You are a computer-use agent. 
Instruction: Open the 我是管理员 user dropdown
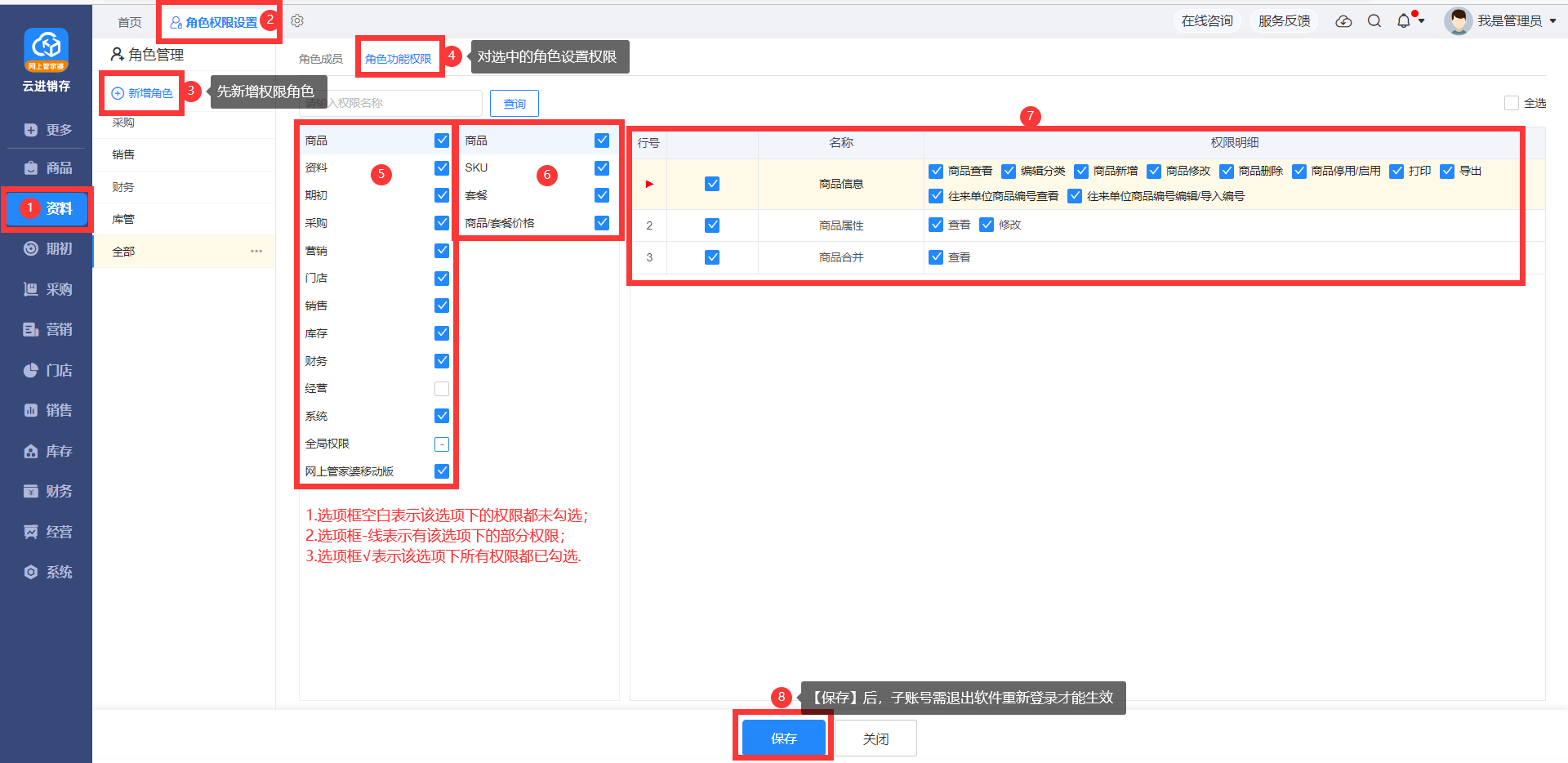tap(1501, 21)
